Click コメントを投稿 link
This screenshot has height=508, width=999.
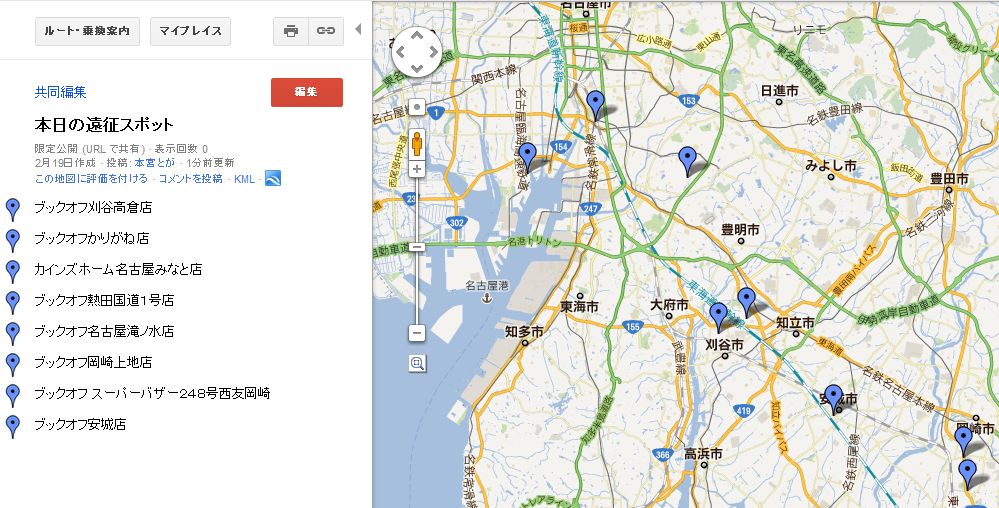(x=190, y=178)
